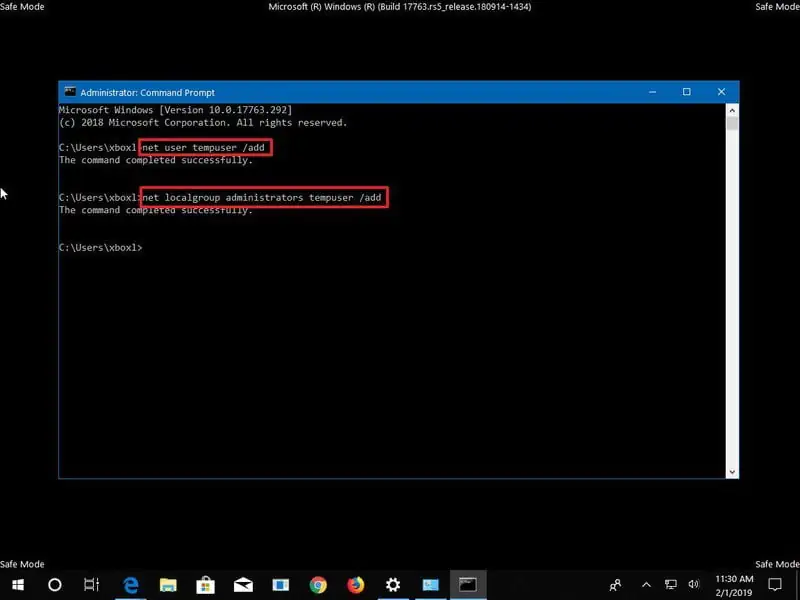Open the Mail app on the taskbar
The width and height of the screenshot is (800, 600).
point(243,584)
